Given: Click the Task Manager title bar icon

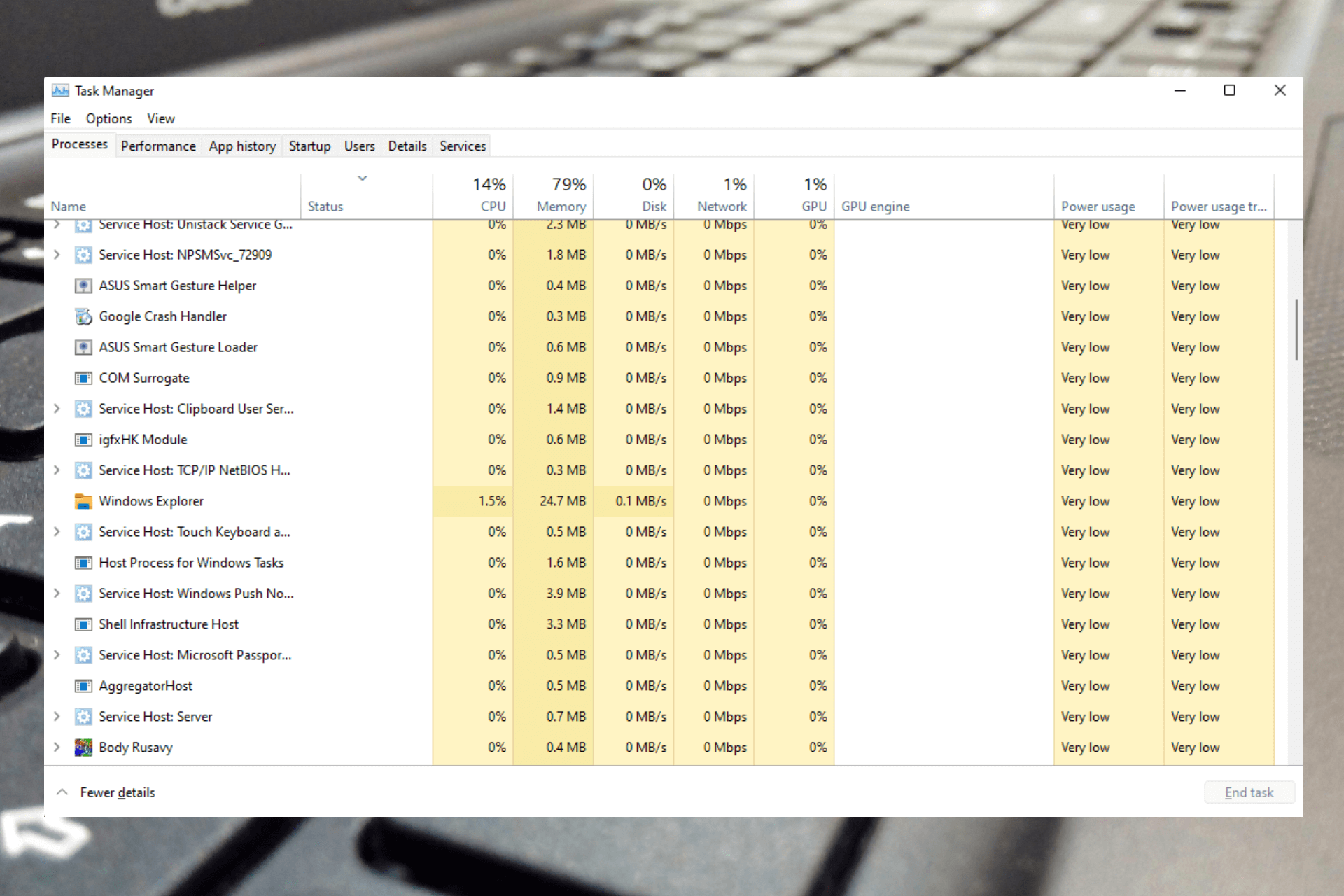Looking at the screenshot, I should pyautogui.click(x=55, y=91).
